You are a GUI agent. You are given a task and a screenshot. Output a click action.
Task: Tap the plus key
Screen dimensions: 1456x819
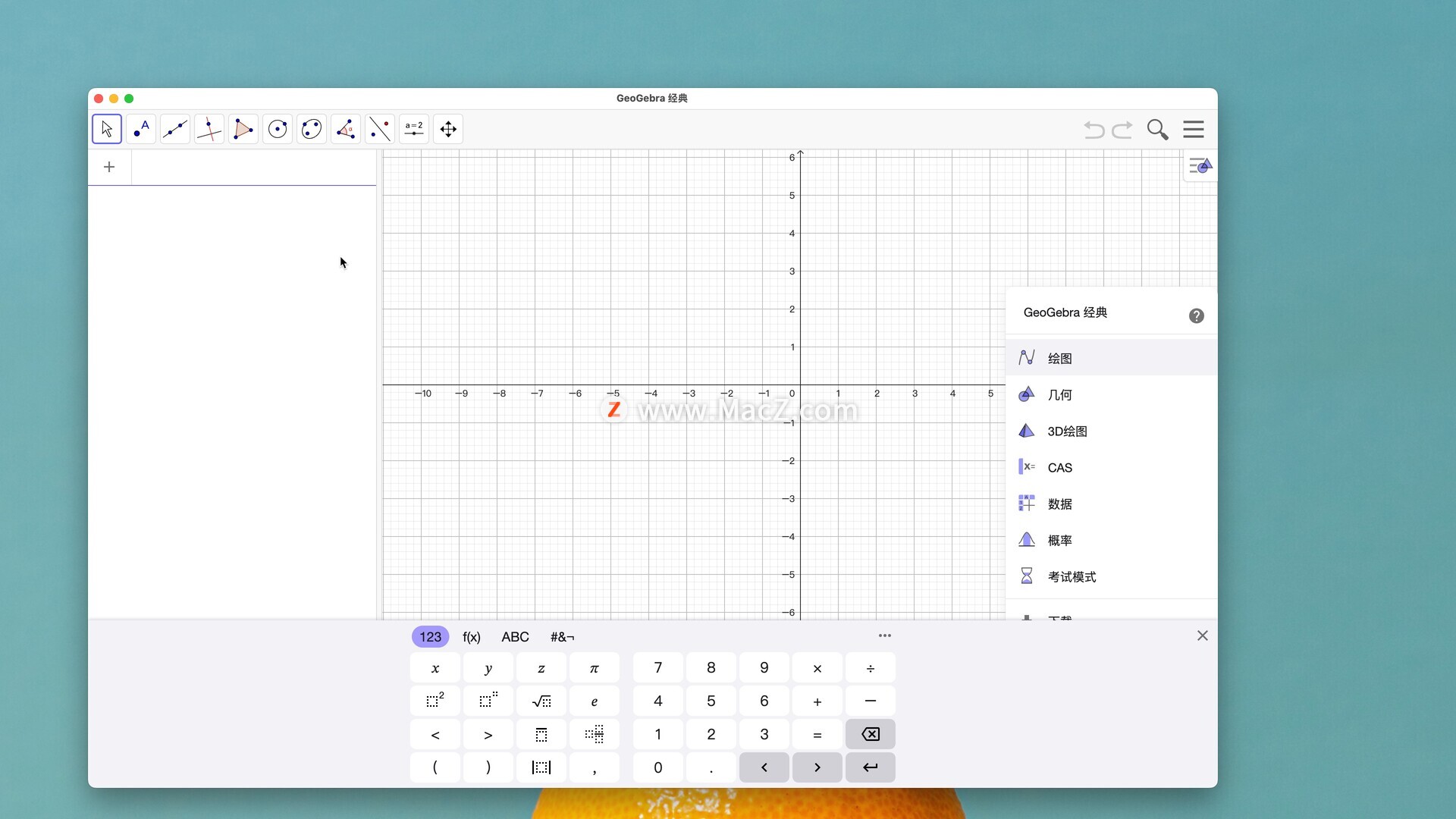(817, 701)
